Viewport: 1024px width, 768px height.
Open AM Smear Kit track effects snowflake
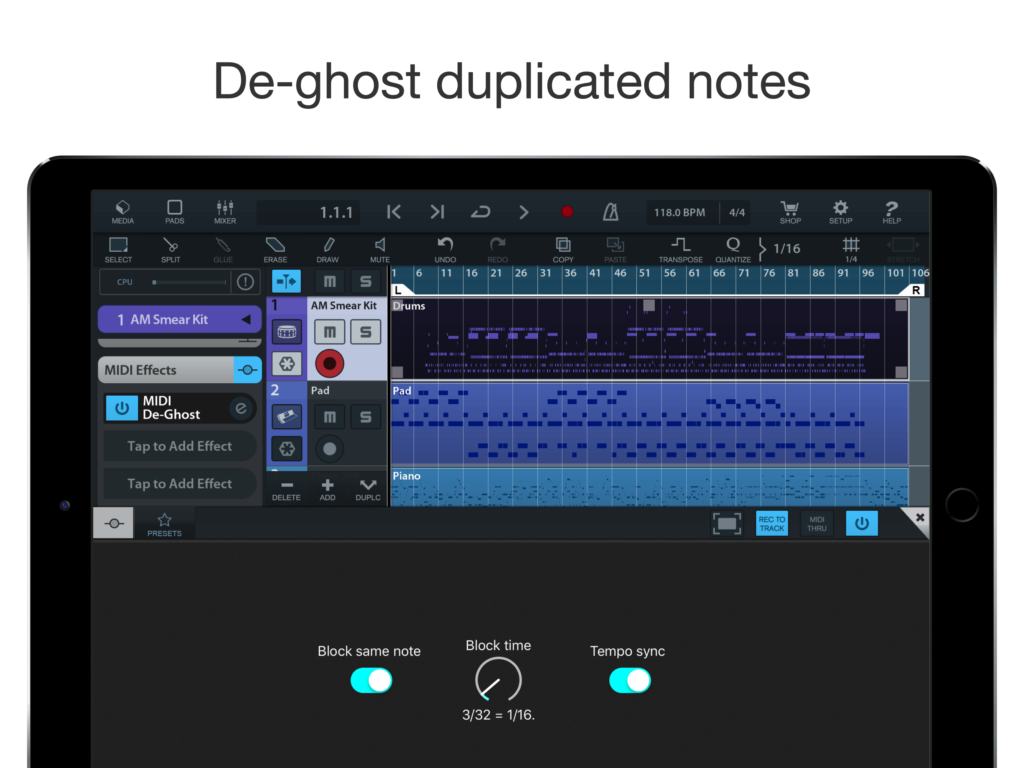click(x=287, y=364)
